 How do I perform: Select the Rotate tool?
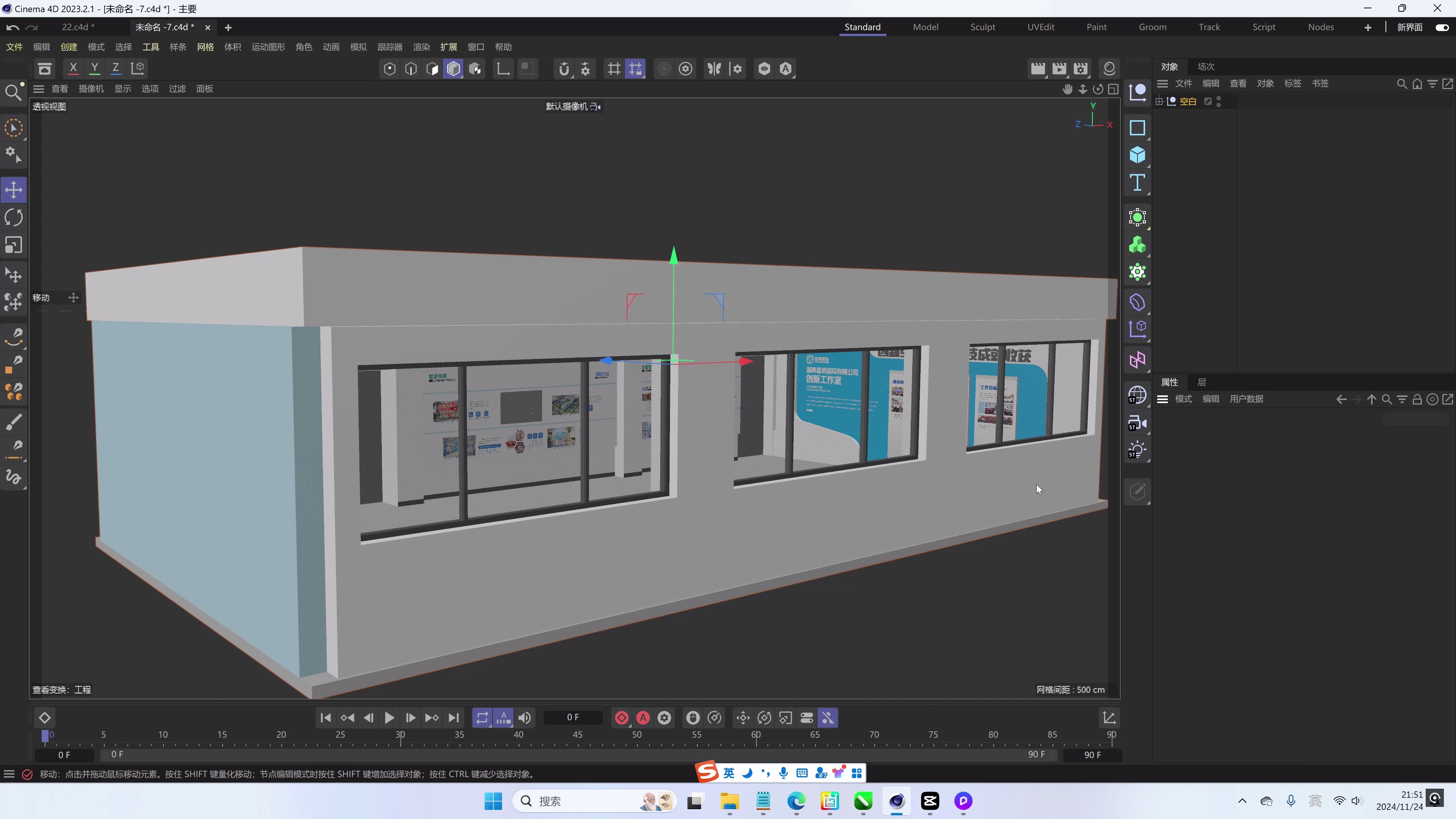point(14,217)
